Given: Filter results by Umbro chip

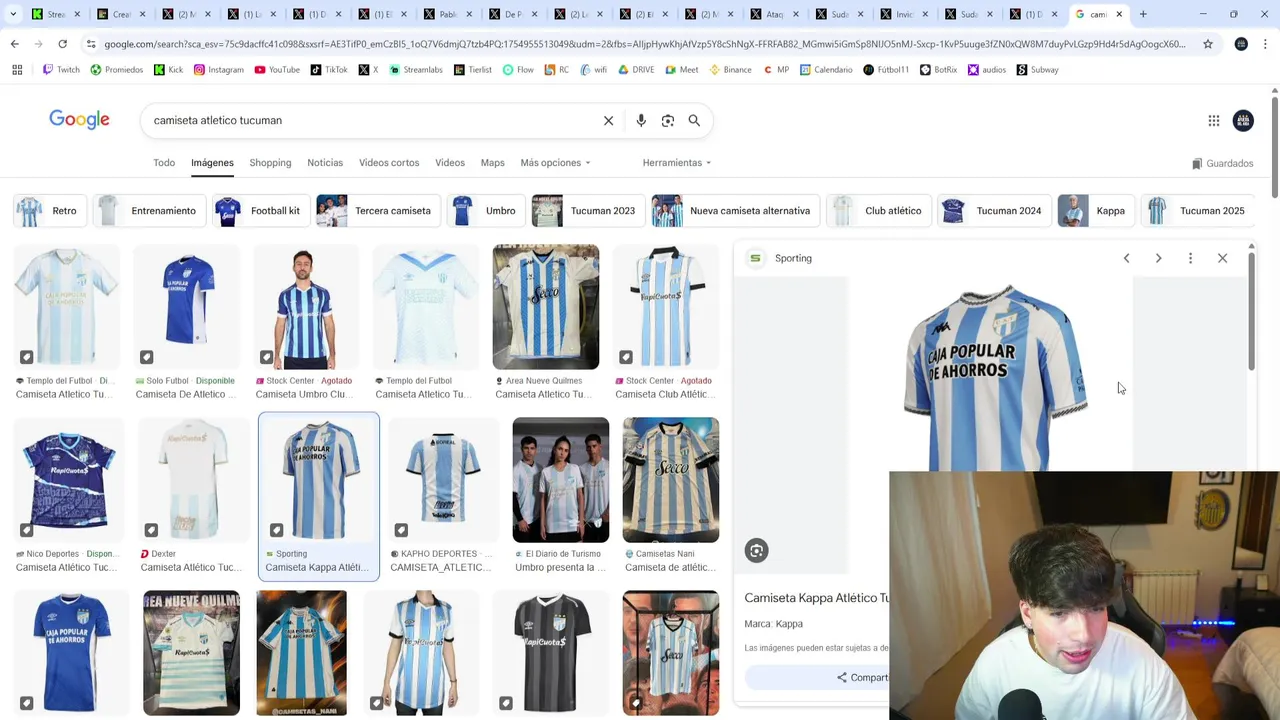Looking at the screenshot, I should coord(486,211).
